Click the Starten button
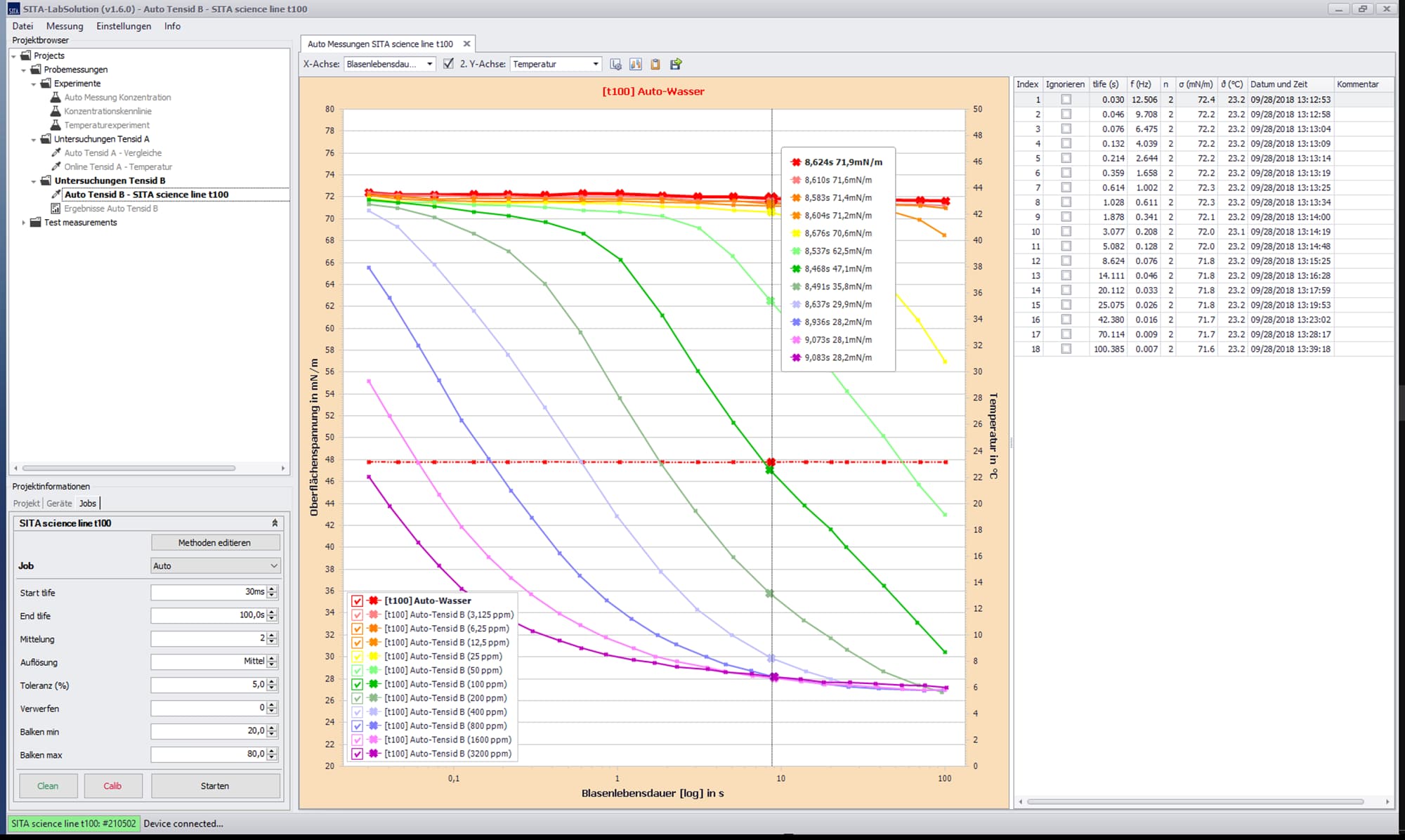 pyautogui.click(x=215, y=786)
